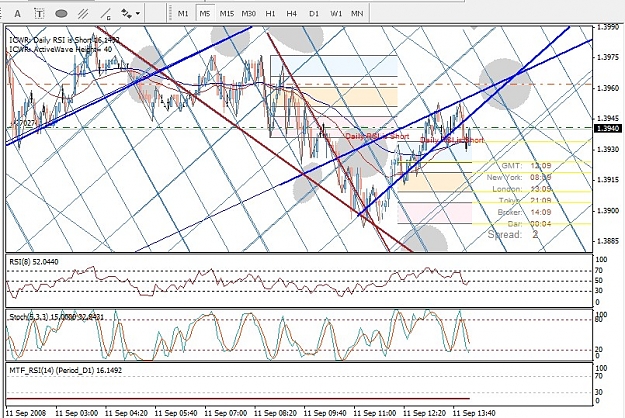Viewport: 625px width, 418px height.
Task: Click the Stochastic window 80 level label
Action: tap(598, 320)
